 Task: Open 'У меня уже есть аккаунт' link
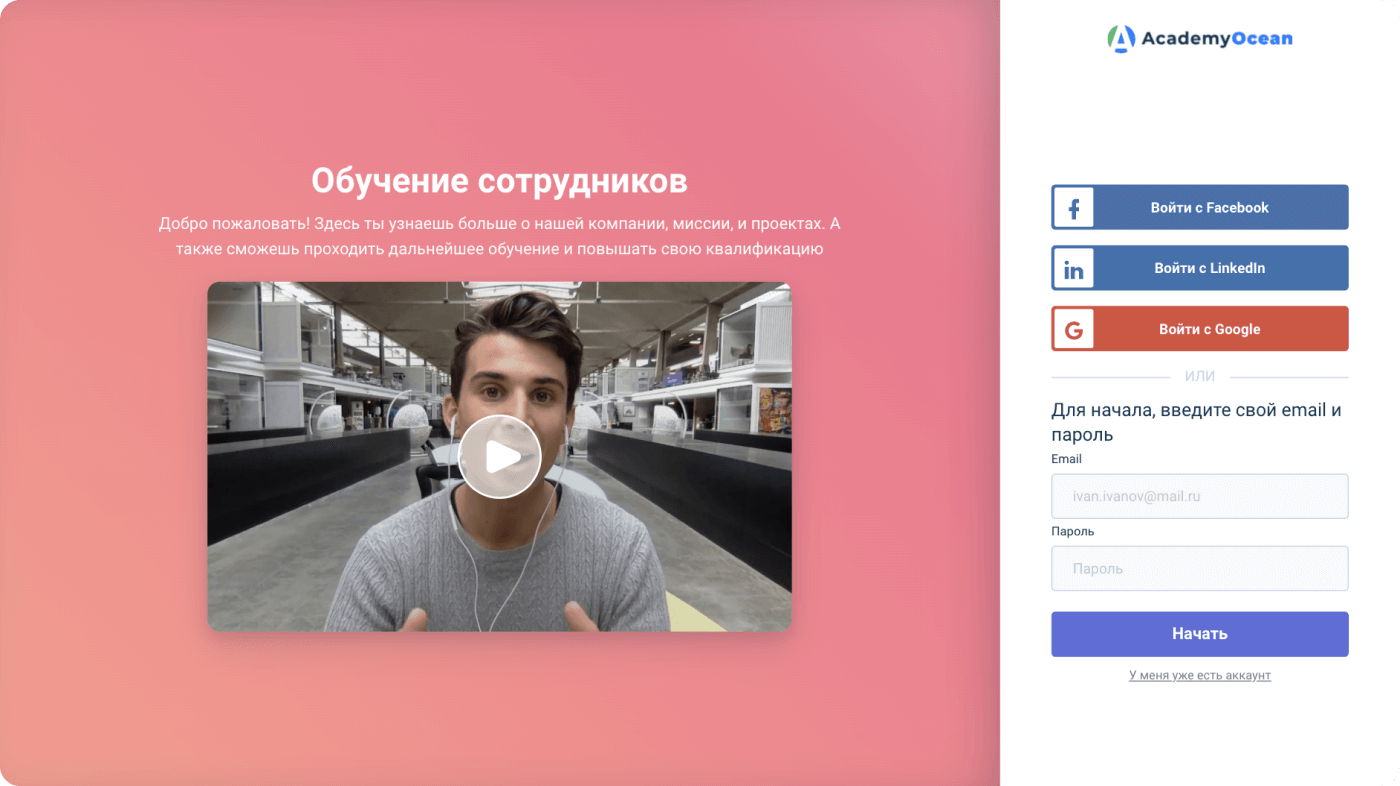(1200, 675)
